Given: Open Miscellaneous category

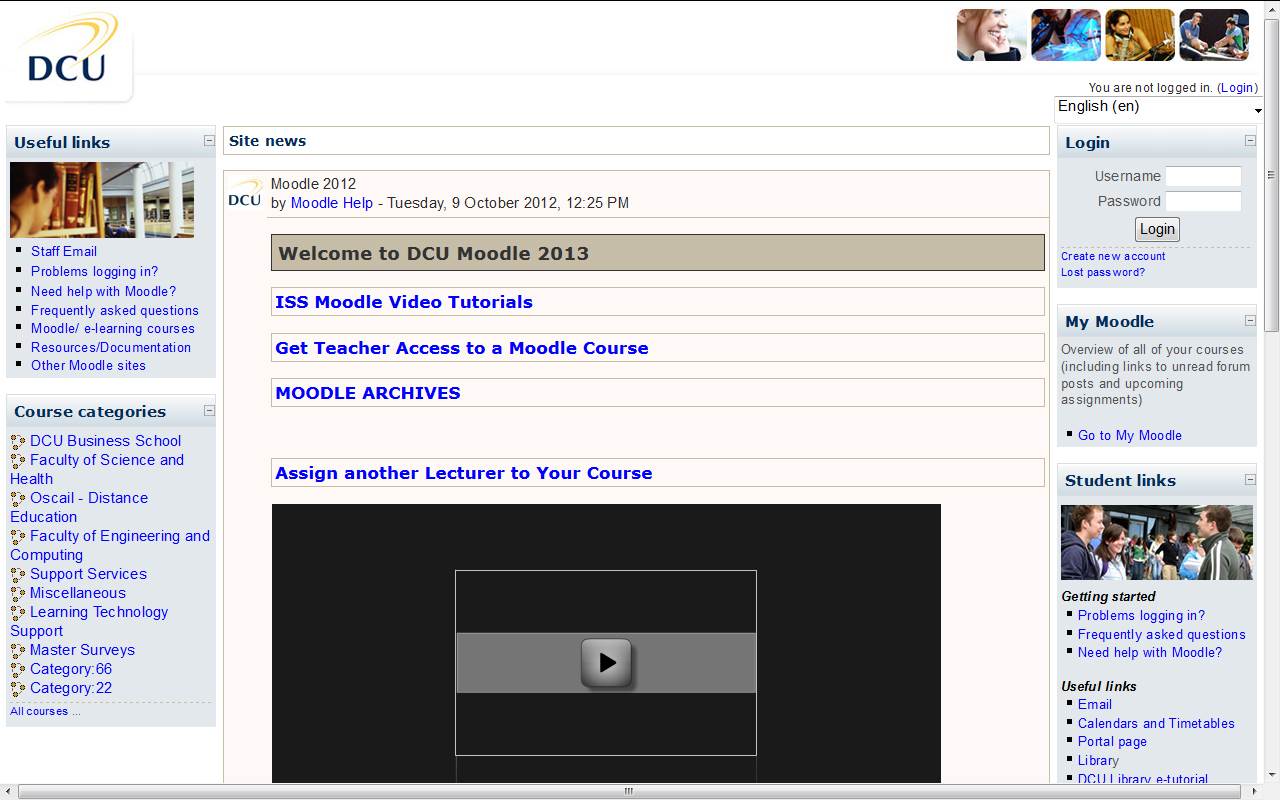Looking at the screenshot, I should point(78,593).
